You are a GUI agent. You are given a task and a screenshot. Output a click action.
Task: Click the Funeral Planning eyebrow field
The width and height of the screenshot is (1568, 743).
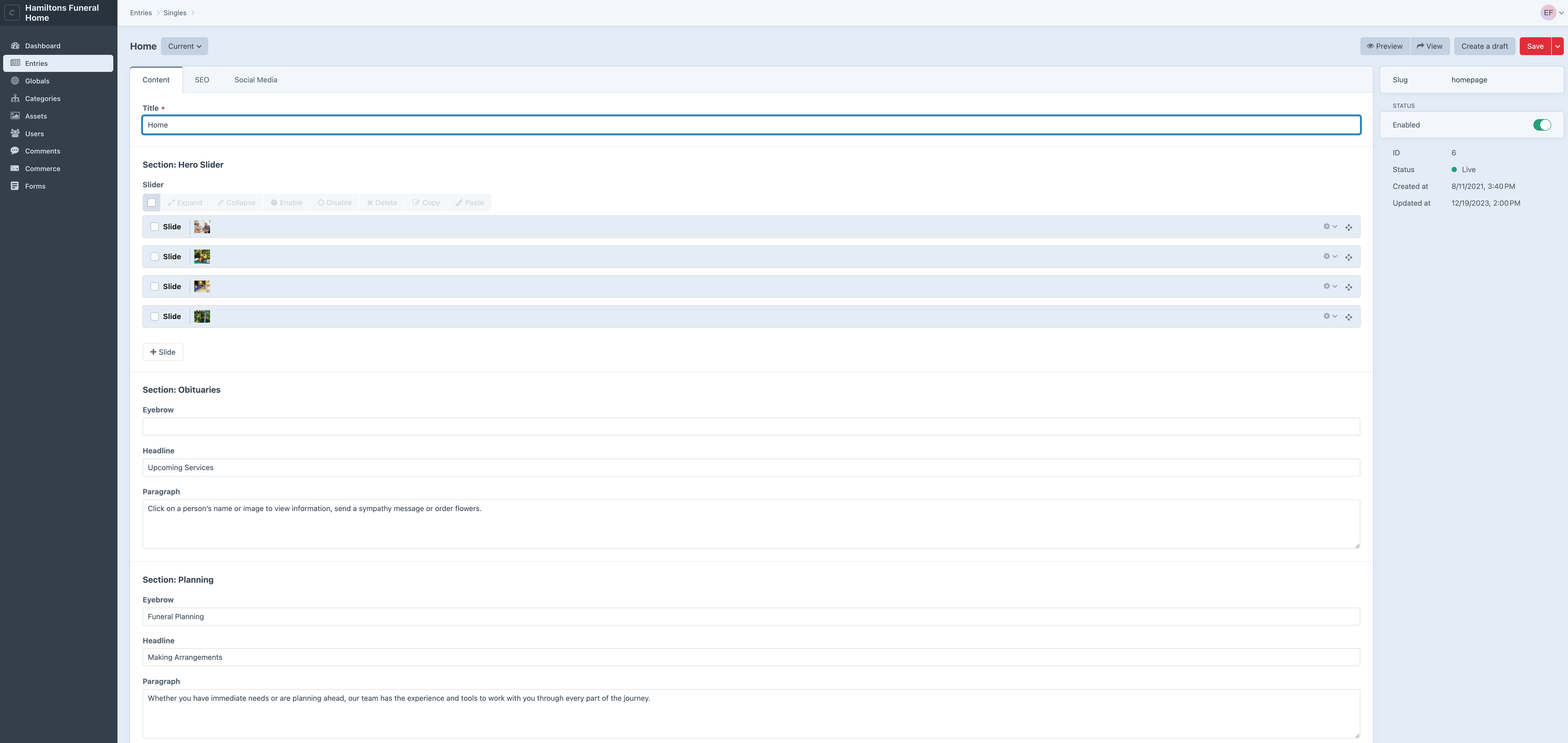click(751, 616)
